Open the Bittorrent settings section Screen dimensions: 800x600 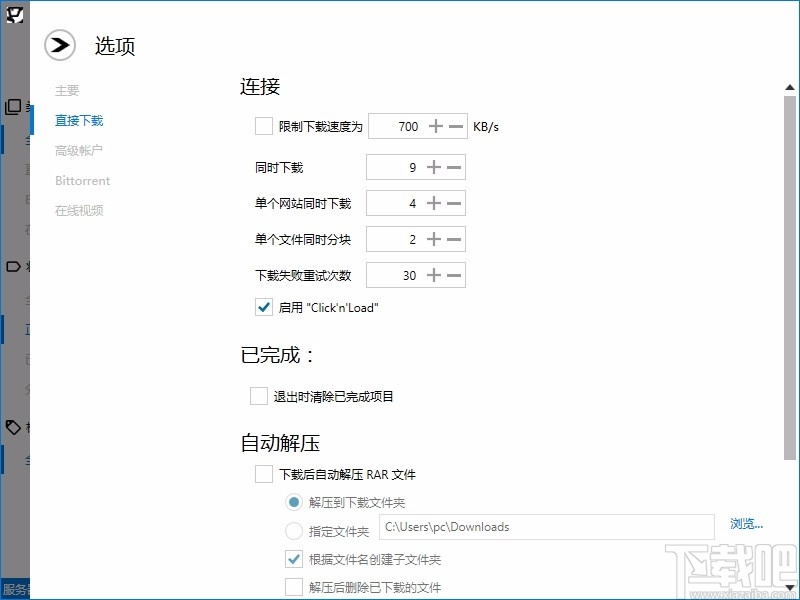pos(81,180)
